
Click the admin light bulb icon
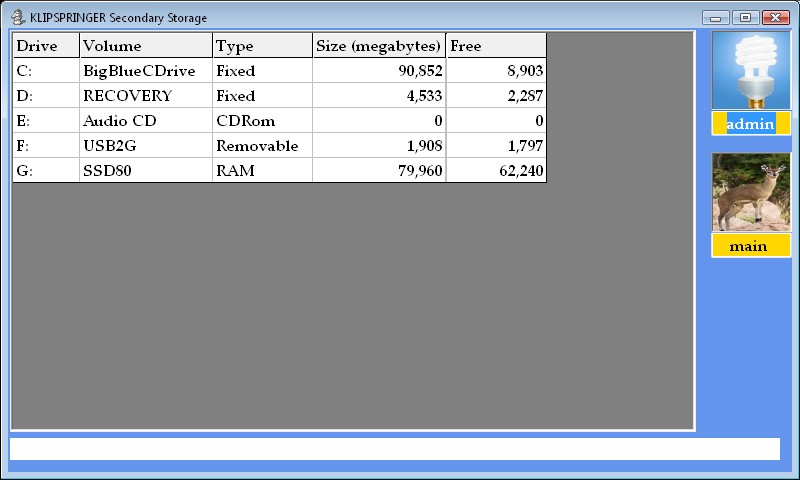pyautogui.click(x=751, y=70)
